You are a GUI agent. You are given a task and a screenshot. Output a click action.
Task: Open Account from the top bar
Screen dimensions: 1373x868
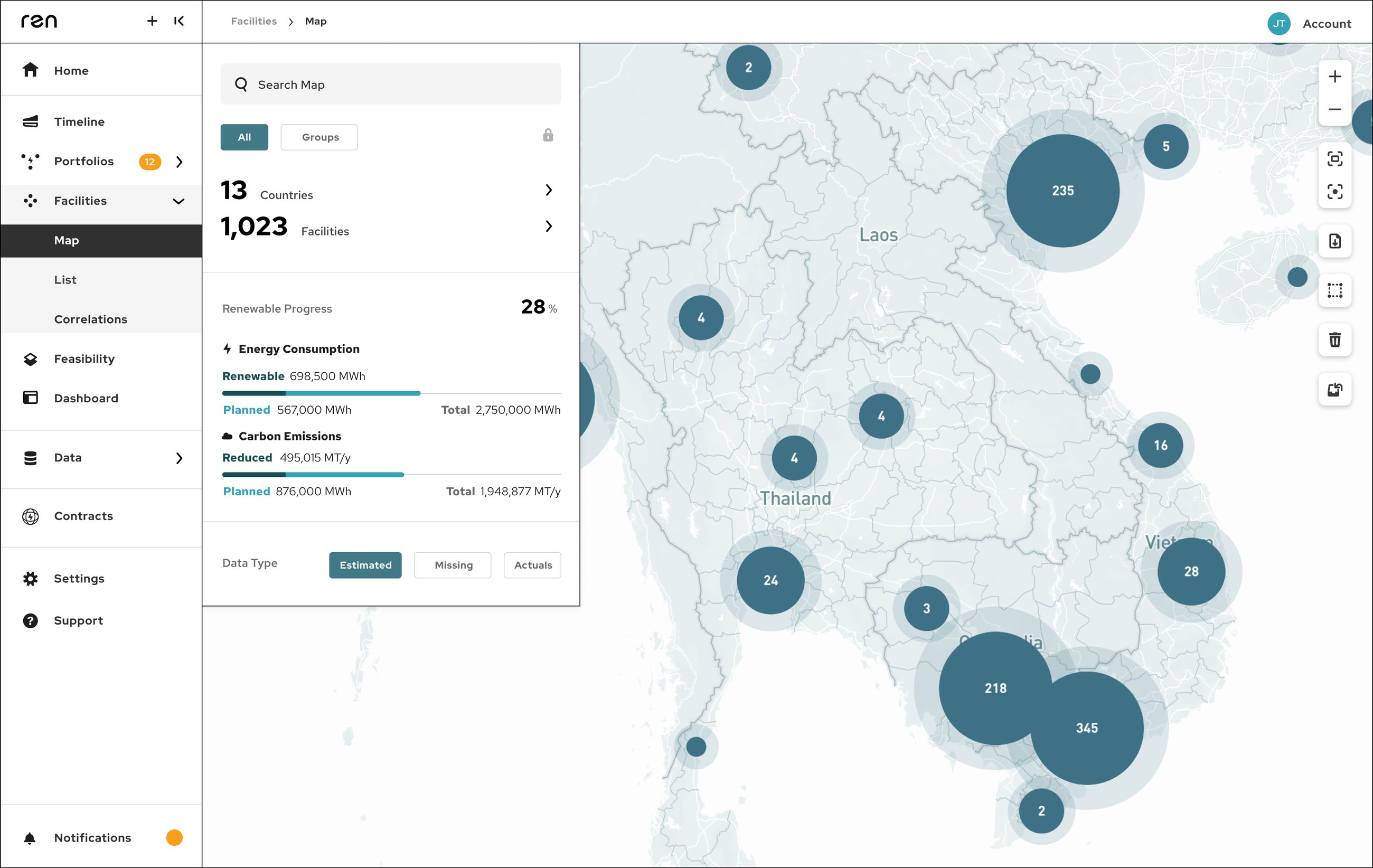tap(1326, 23)
